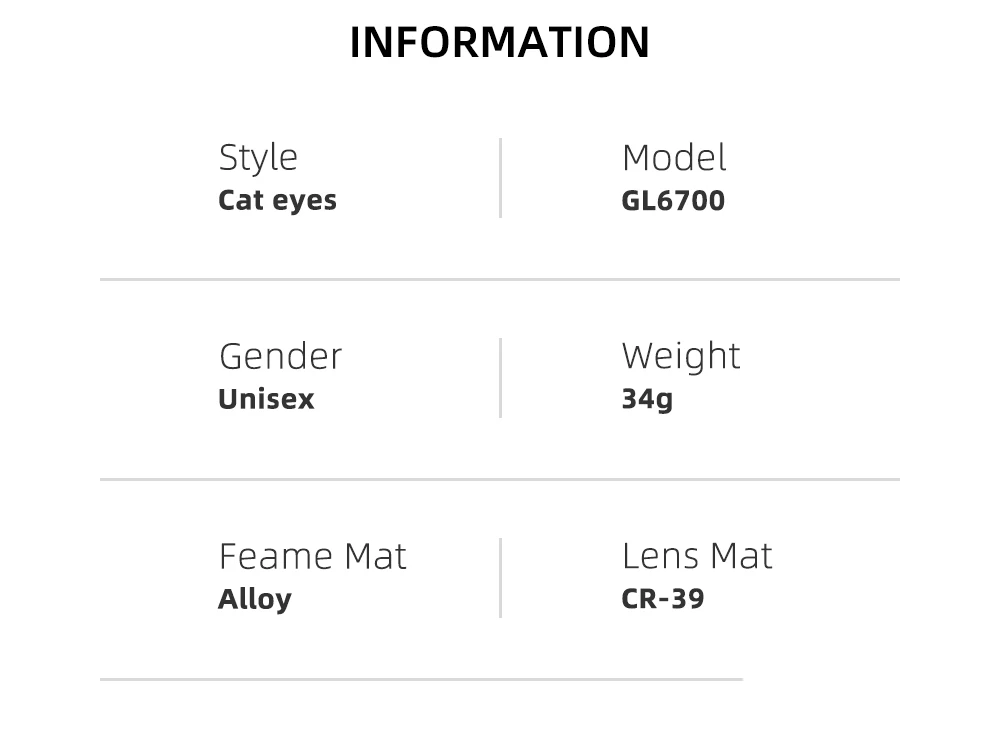Select the Gender label
Viewport: 1000px width, 754px height.
pyautogui.click(x=281, y=356)
